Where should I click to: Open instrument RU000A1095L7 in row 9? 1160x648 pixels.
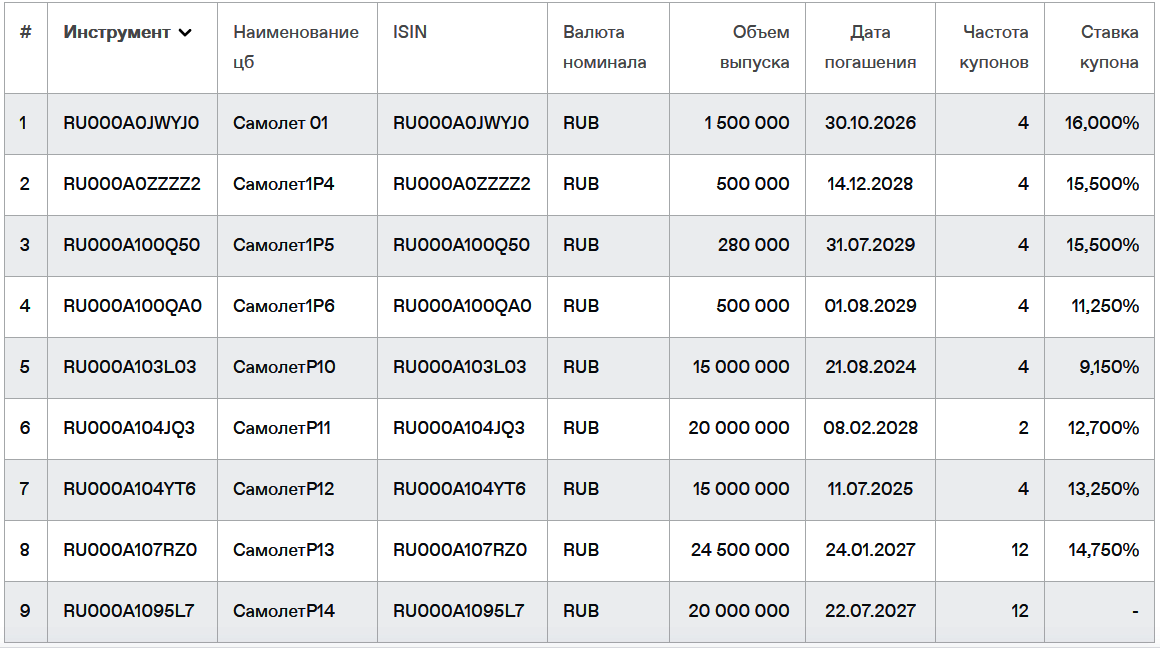[129, 611]
